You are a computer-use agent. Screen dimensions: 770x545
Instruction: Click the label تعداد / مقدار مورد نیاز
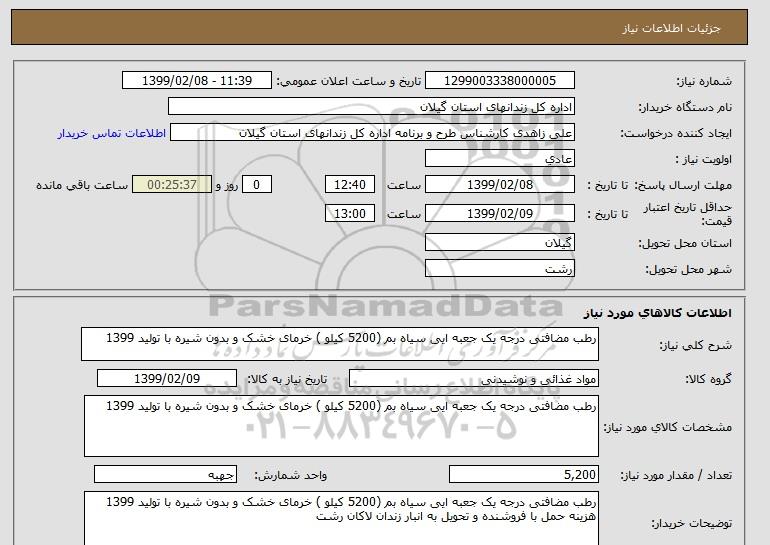(676, 475)
